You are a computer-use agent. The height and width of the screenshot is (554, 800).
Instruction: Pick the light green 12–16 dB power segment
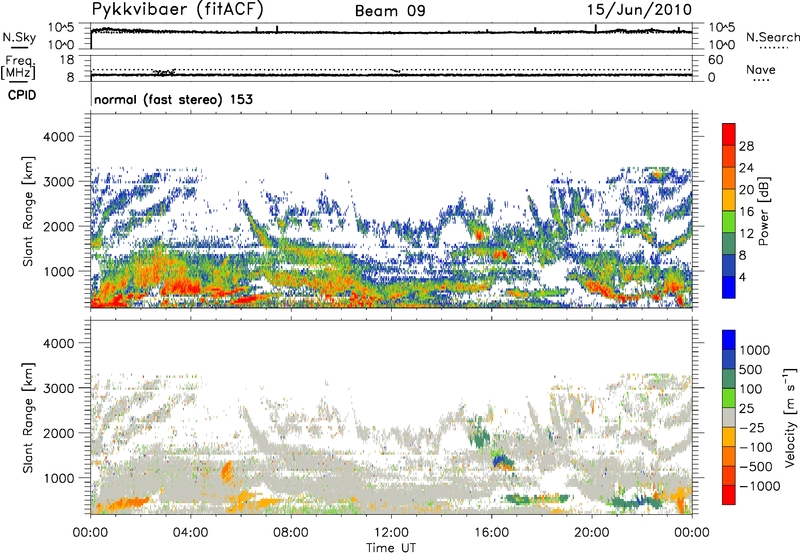(729, 222)
